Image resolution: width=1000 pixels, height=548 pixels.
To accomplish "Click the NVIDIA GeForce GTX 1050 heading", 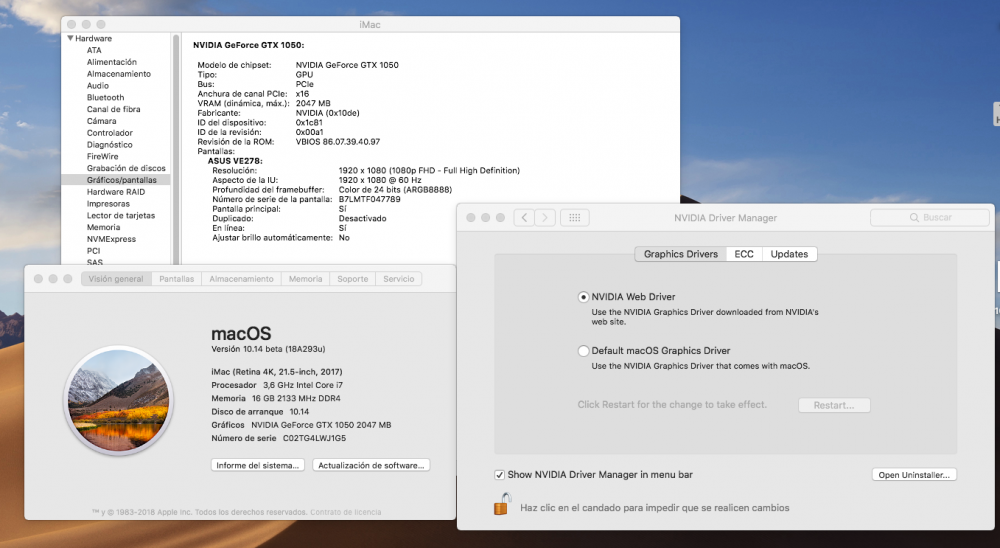I will pyautogui.click(x=249, y=45).
